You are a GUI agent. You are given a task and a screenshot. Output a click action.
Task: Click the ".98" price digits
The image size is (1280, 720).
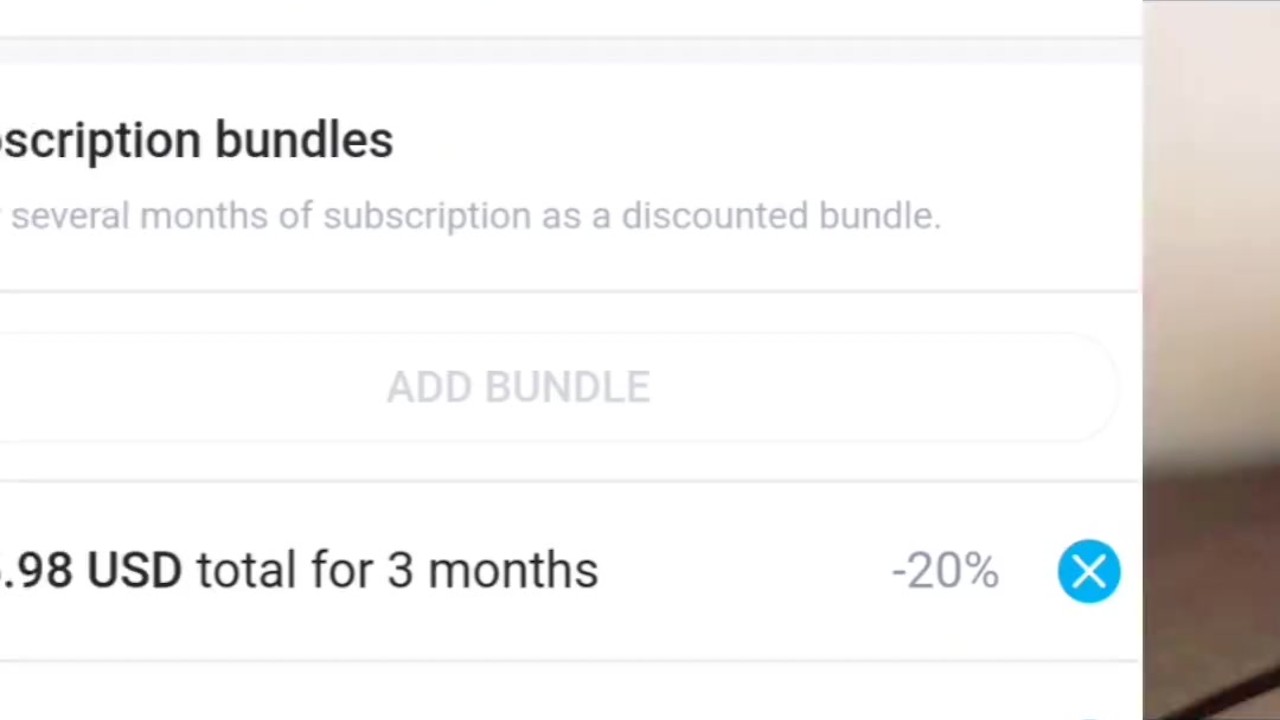(x=38, y=570)
